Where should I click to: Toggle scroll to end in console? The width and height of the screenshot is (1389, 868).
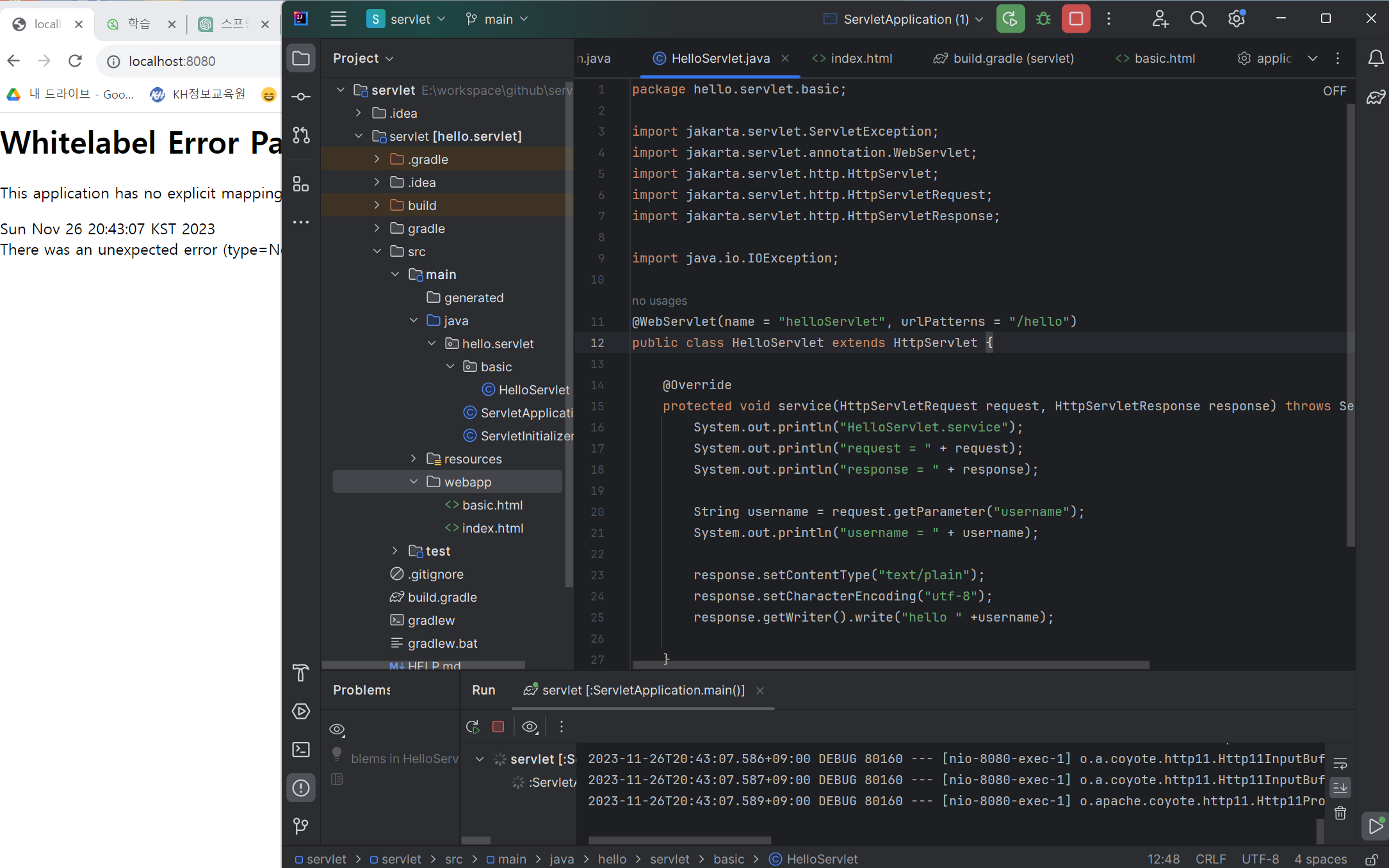pos(1340,788)
